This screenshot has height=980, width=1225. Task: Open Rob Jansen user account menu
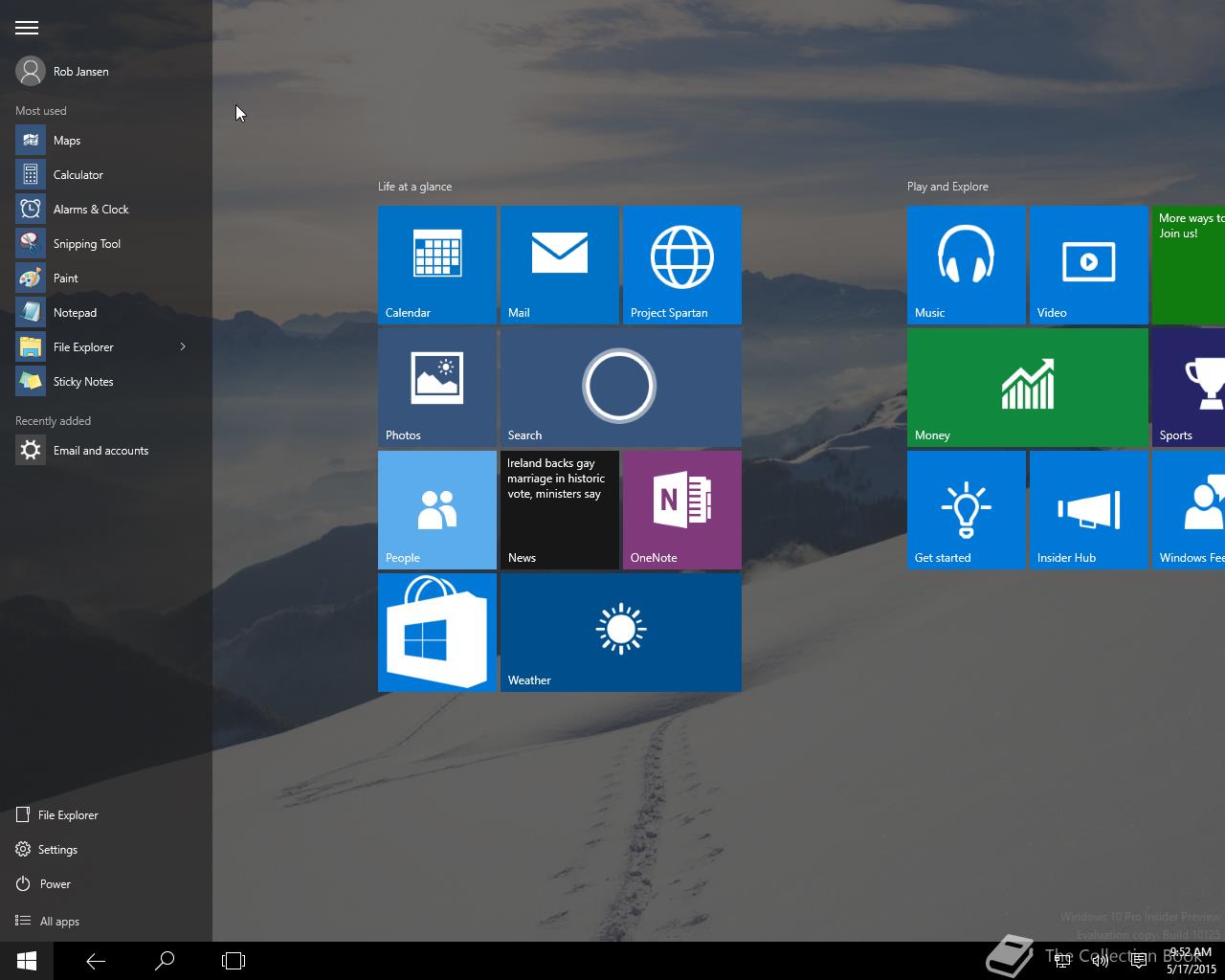tap(63, 71)
